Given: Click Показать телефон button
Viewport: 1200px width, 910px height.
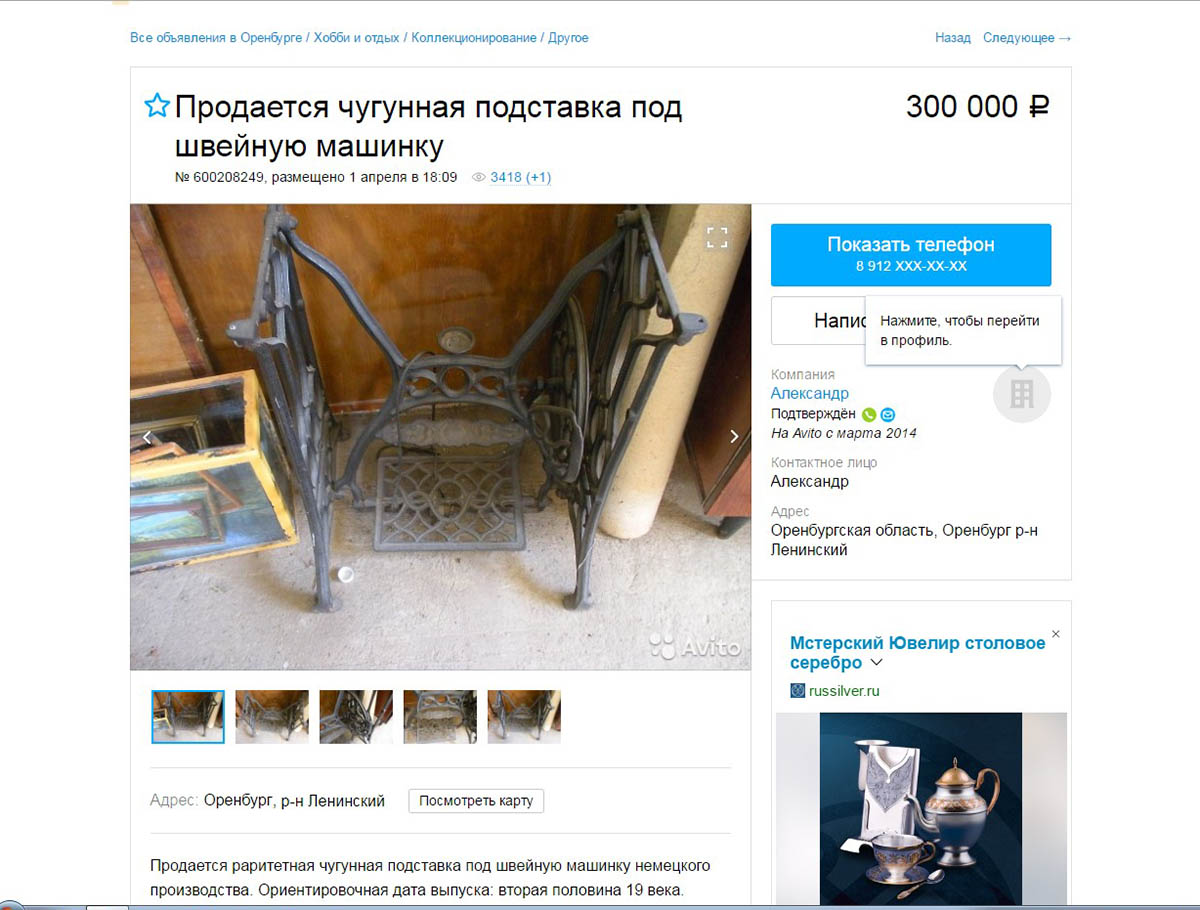Looking at the screenshot, I should 911,255.
